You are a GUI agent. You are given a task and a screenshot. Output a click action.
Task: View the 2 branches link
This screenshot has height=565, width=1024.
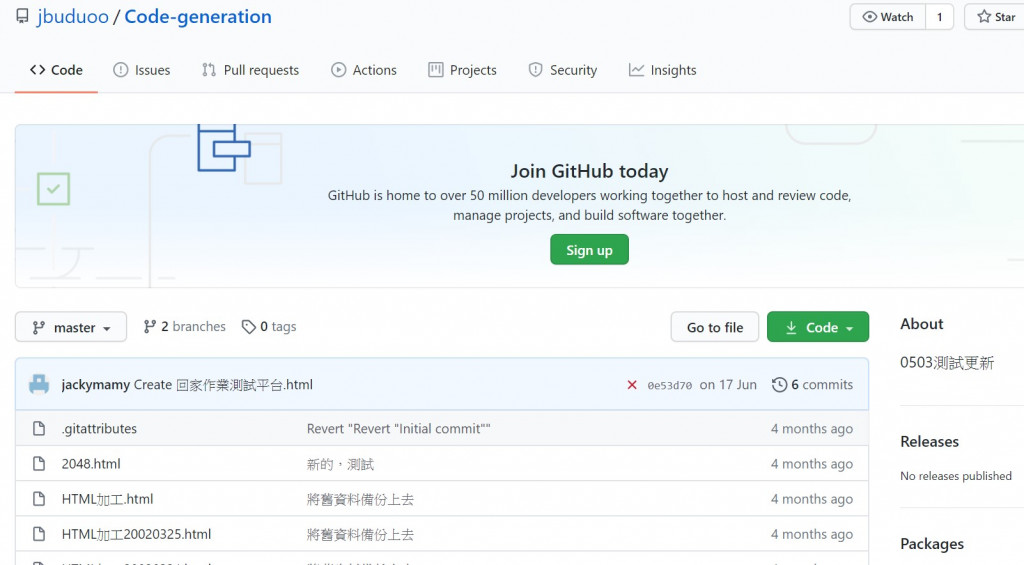[x=185, y=327]
